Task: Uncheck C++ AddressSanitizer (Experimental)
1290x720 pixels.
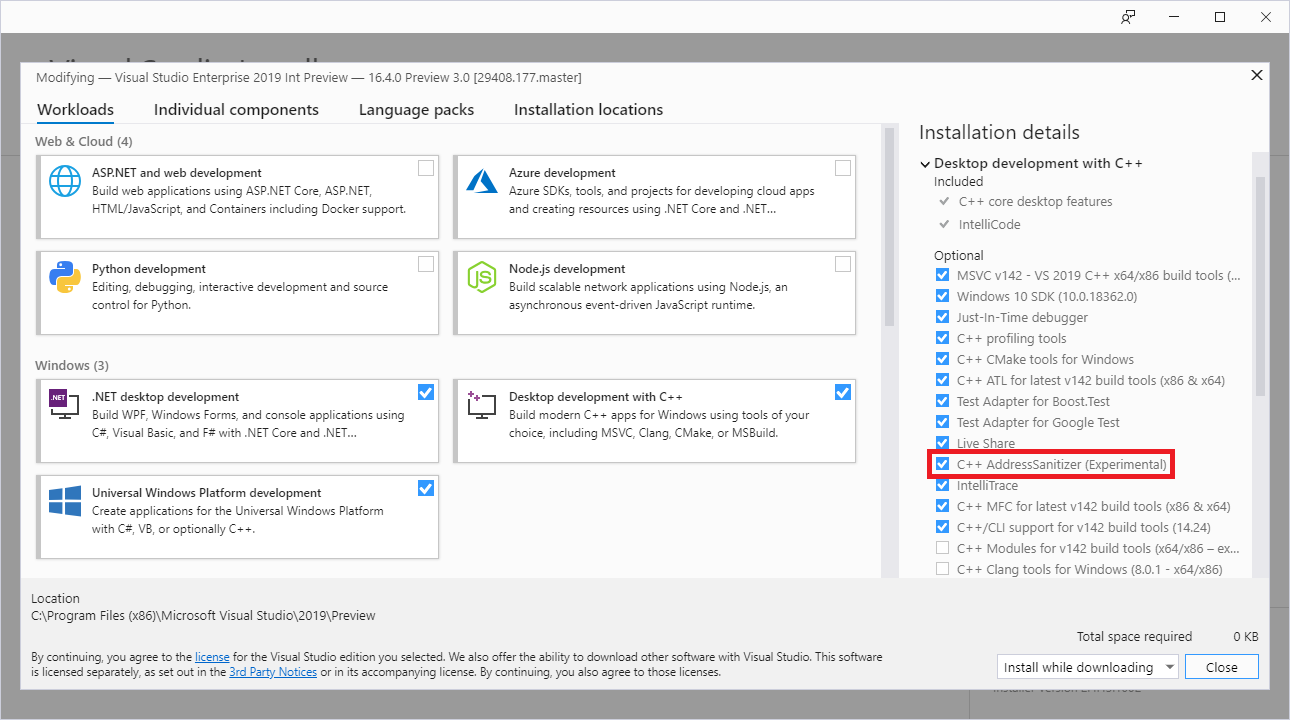Action: (942, 463)
